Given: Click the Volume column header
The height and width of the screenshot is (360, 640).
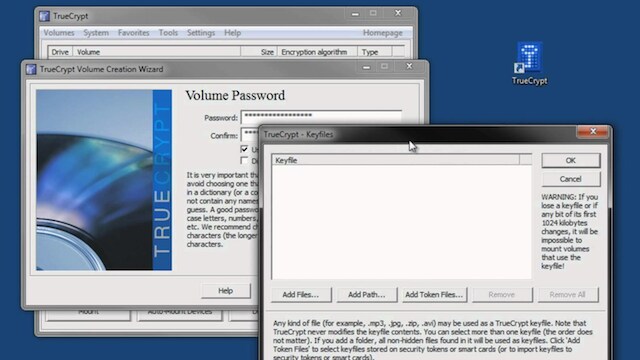Looking at the screenshot, I should 156,52.
